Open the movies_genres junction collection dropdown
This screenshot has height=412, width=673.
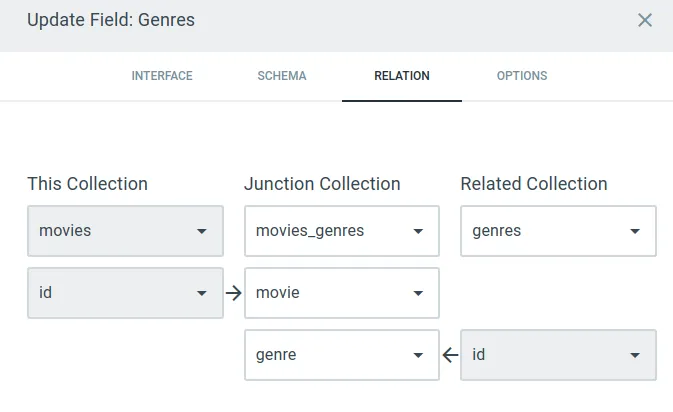(x=341, y=231)
